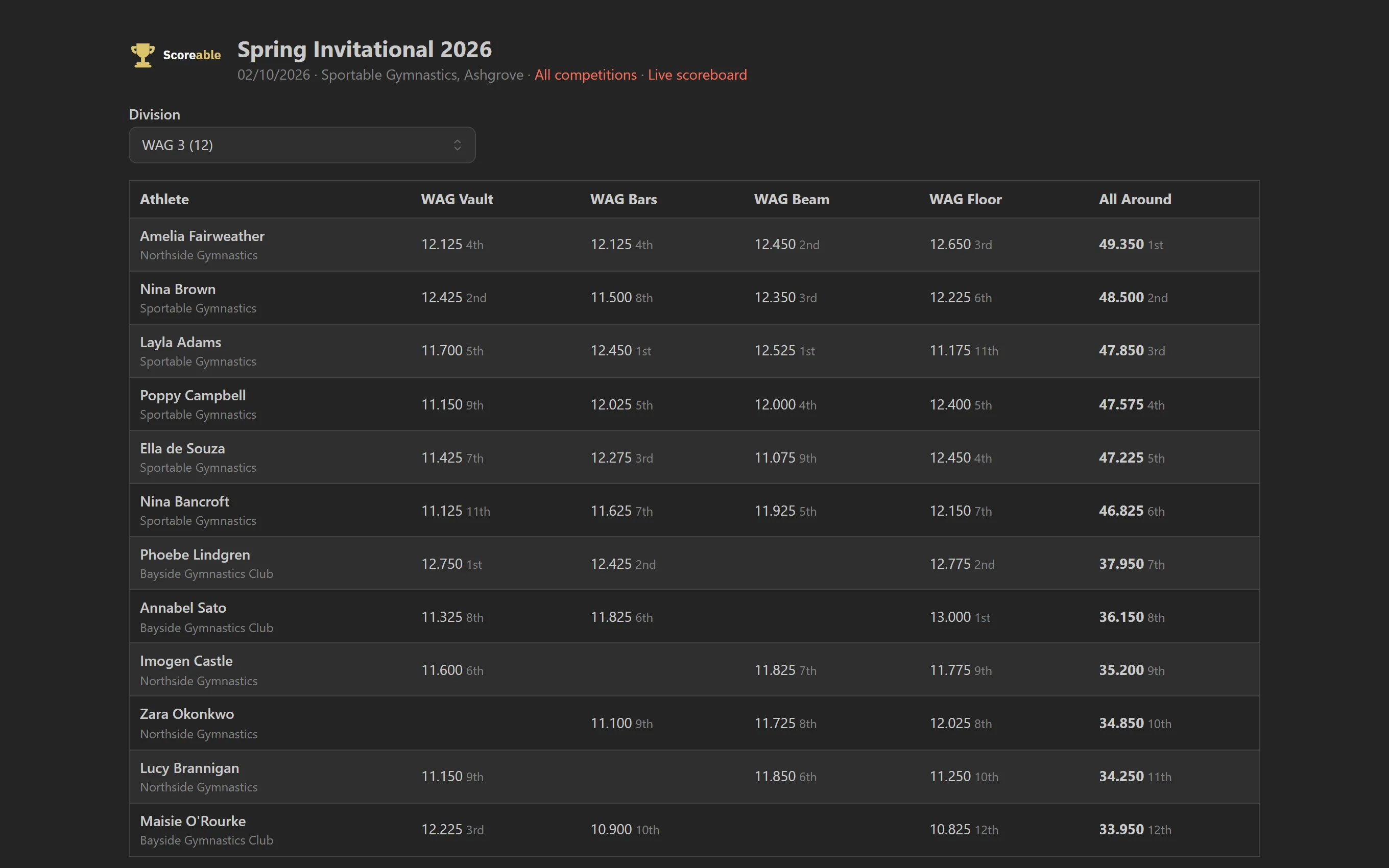Screen dimensions: 1389x868
Task: Click Annabel Sato's floor score 13.000
Action: (950, 617)
